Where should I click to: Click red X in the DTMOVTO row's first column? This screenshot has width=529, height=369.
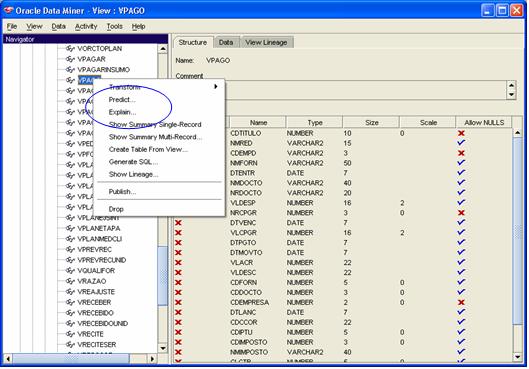pyautogui.click(x=178, y=253)
